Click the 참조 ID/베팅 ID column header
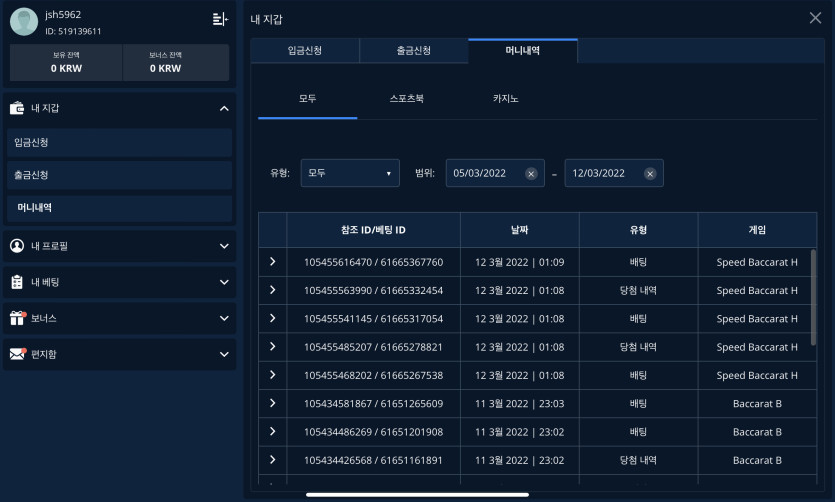This screenshot has height=502, width=835. click(373, 230)
